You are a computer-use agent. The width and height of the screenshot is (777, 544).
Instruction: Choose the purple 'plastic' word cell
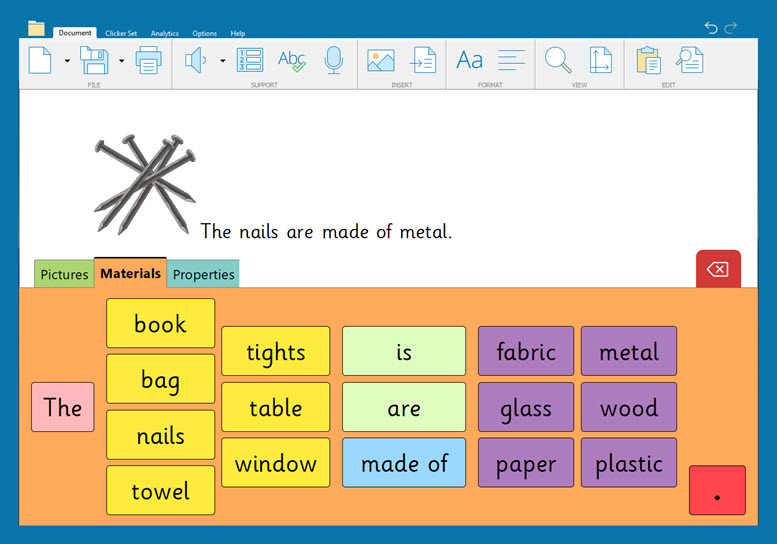[628, 463]
